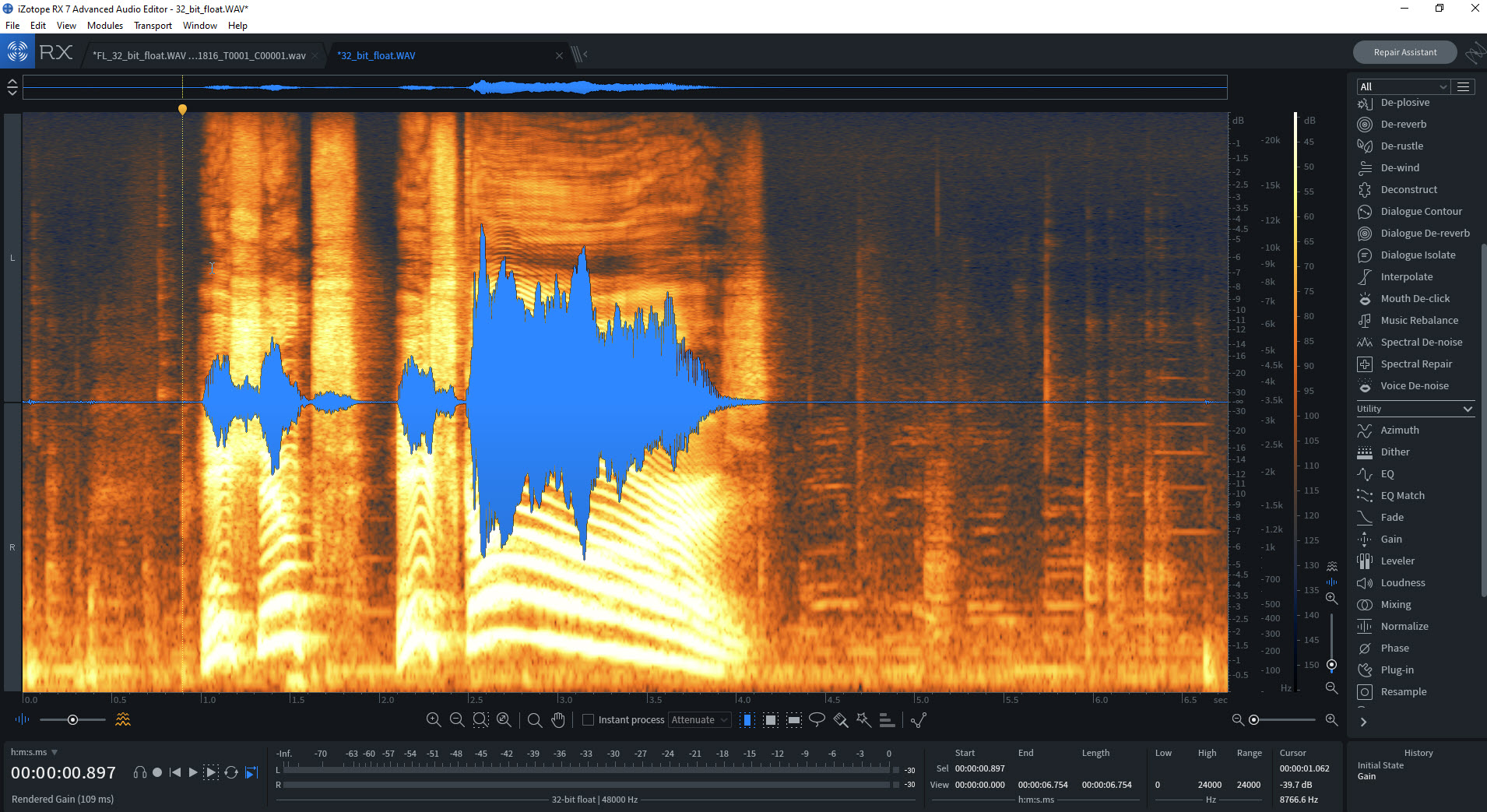Play the current selection only
This screenshot has height=812, width=1487.
(x=211, y=772)
